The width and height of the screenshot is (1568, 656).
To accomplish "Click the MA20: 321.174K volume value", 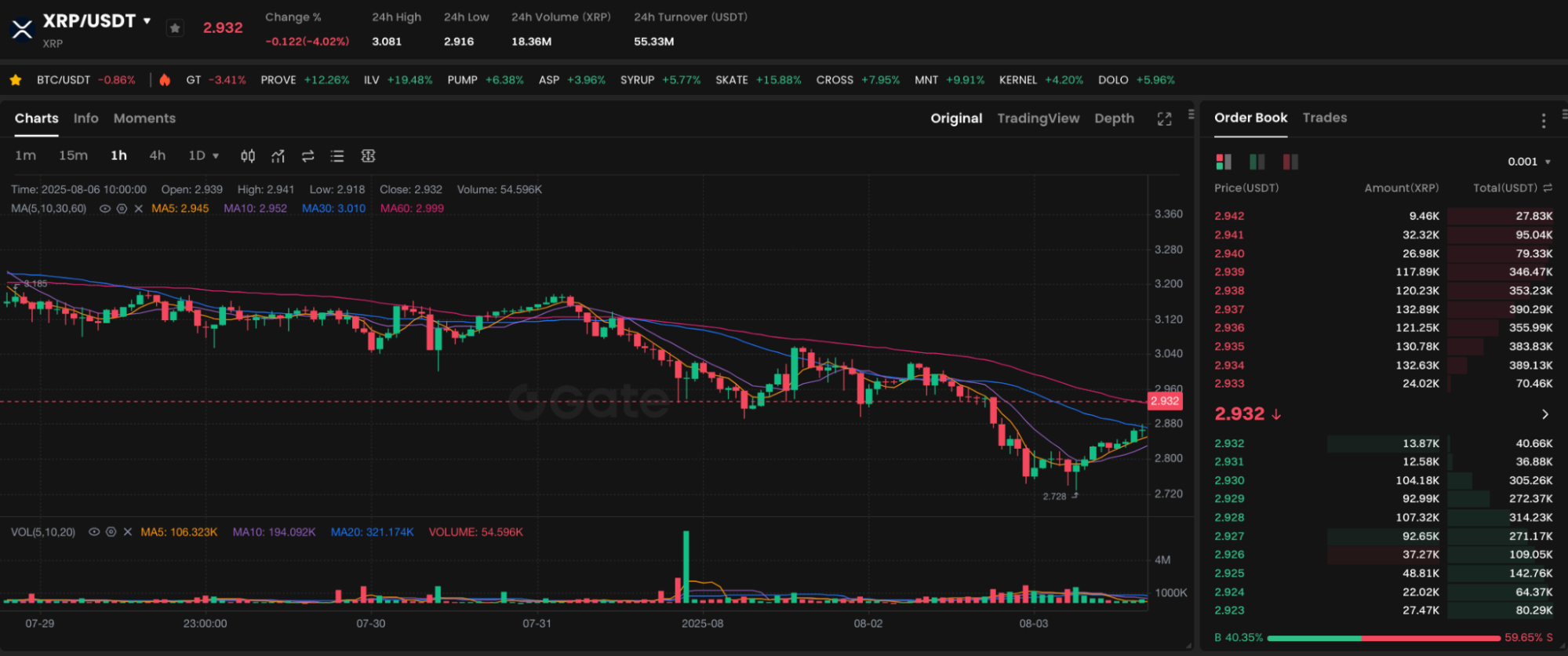I will (372, 532).
